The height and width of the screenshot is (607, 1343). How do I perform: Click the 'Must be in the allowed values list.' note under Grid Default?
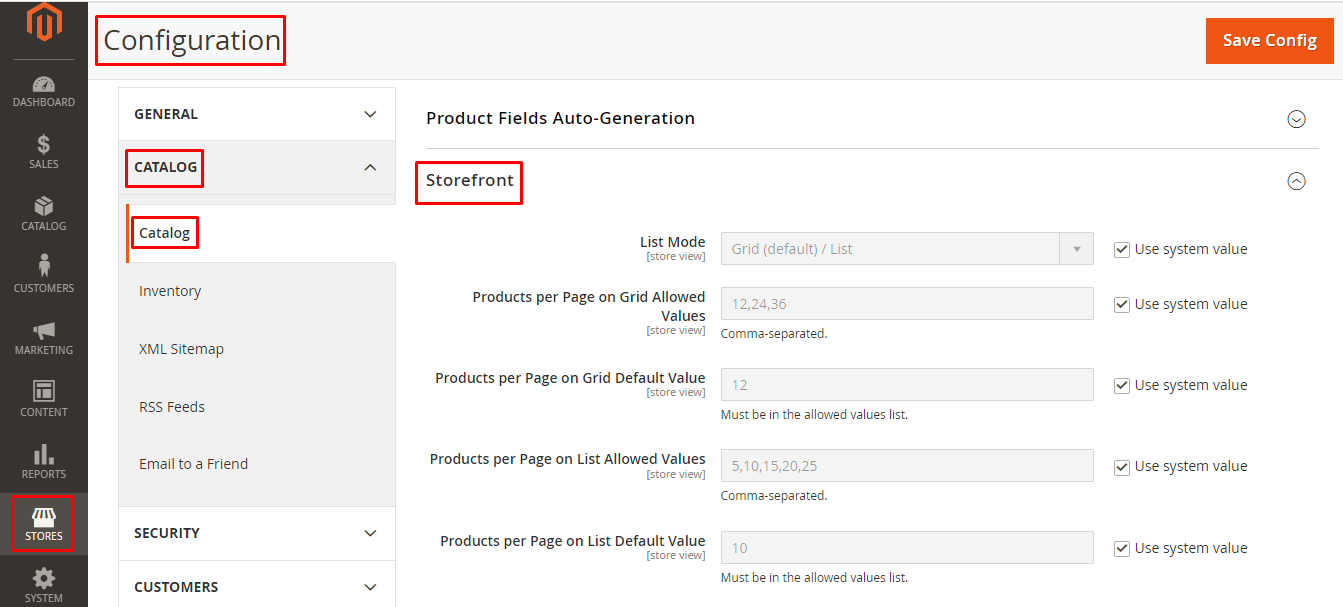pos(814,414)
